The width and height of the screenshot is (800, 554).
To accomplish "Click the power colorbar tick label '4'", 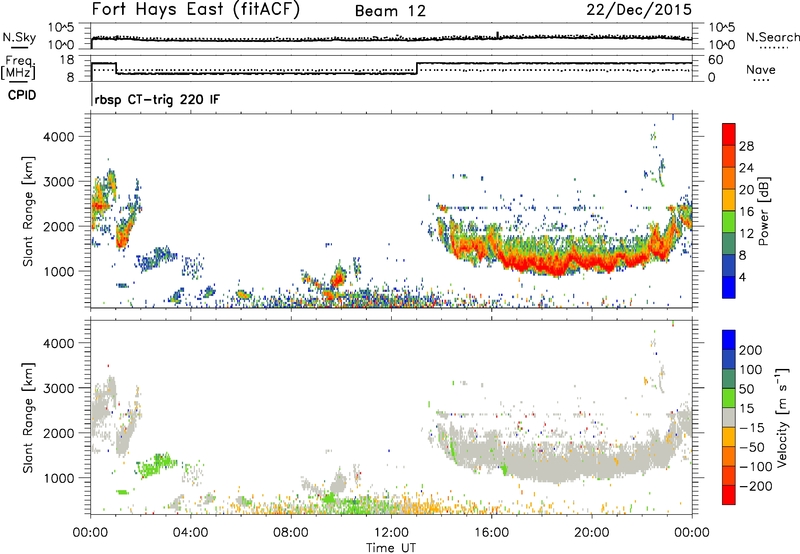I will tap(742, 277).
